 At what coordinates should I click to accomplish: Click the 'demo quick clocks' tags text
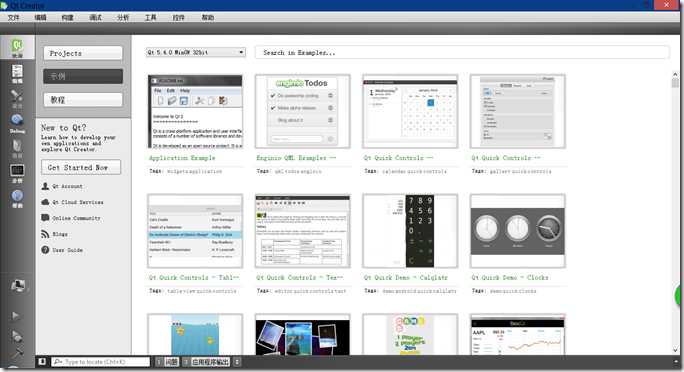(513, 291)
